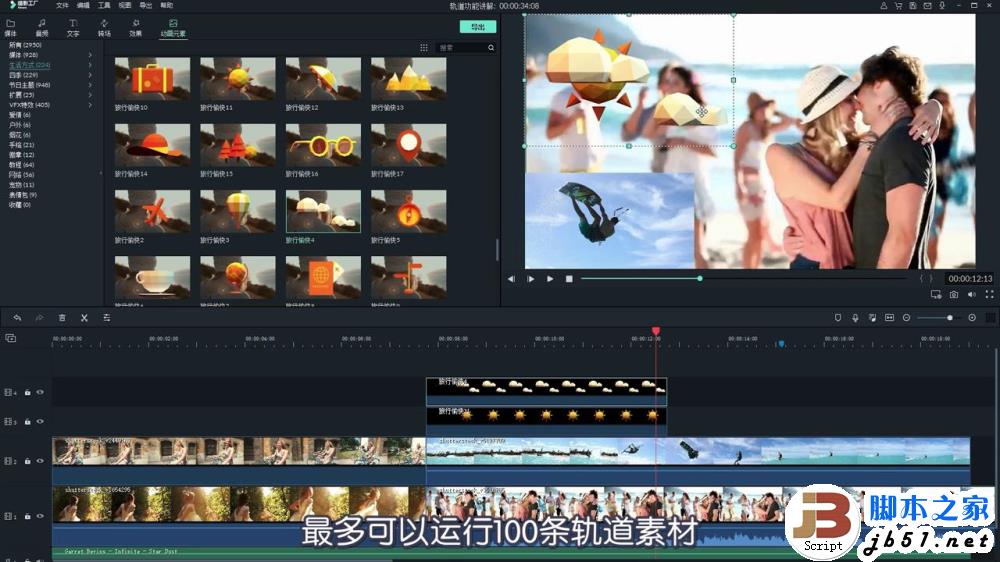The width and height of the screenshot is (1000, 562).
Task: Click the add track manager icon
Action: coord(10,338)
